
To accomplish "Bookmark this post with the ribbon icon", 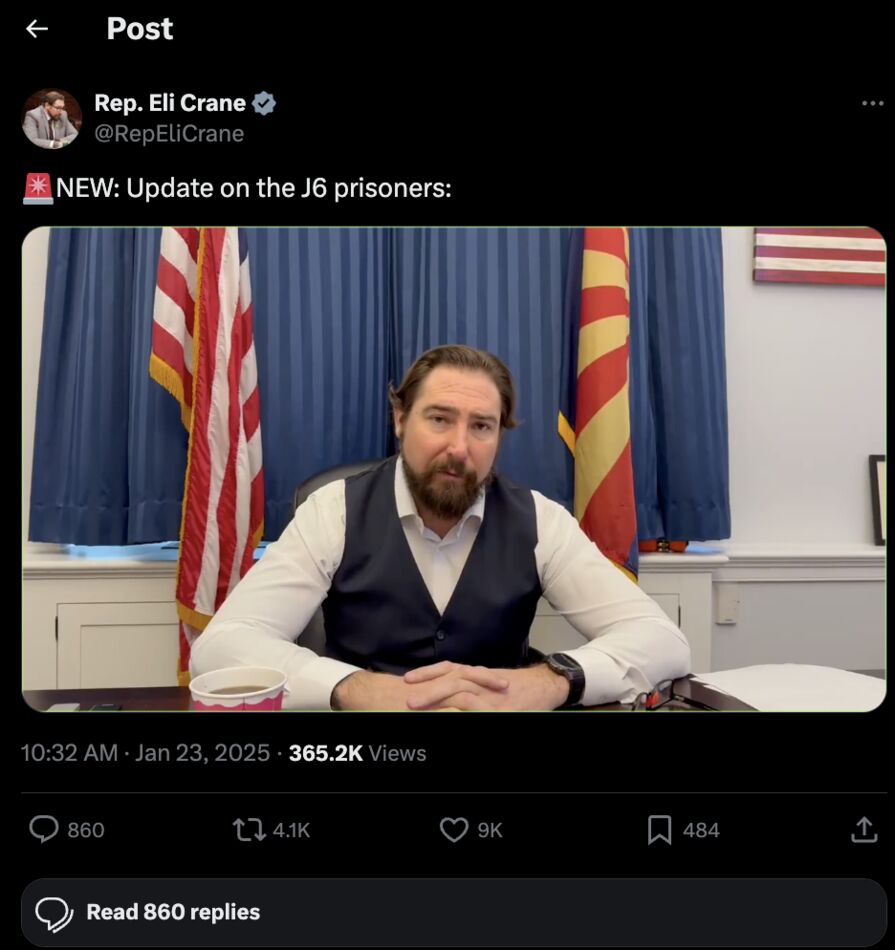I will click(x=659, y=829).
